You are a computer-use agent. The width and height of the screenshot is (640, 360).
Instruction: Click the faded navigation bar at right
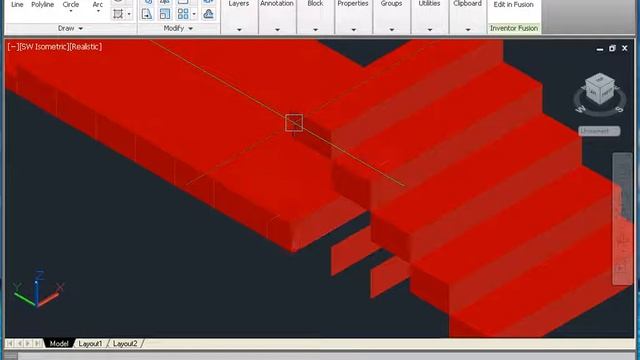(622, 219)
